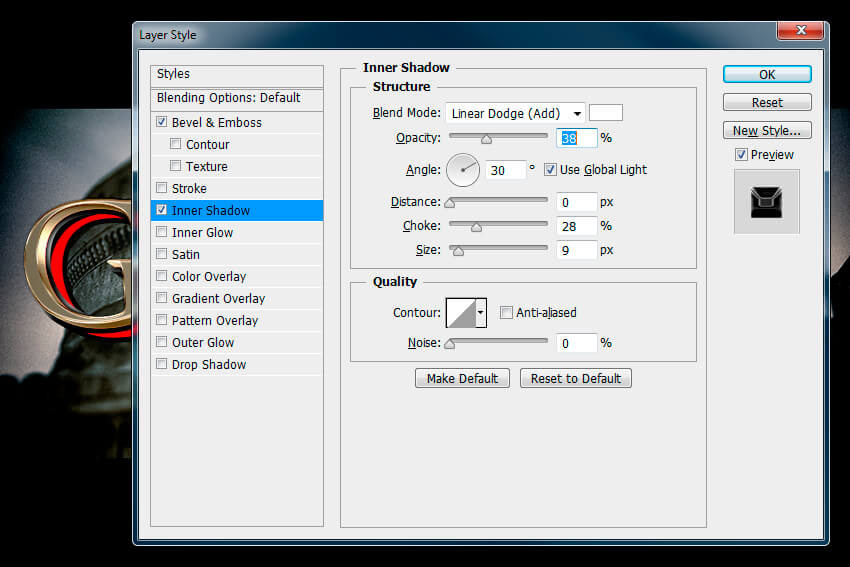
Task: Enable the Satin effect checkbox
Action: pos(162,254)
